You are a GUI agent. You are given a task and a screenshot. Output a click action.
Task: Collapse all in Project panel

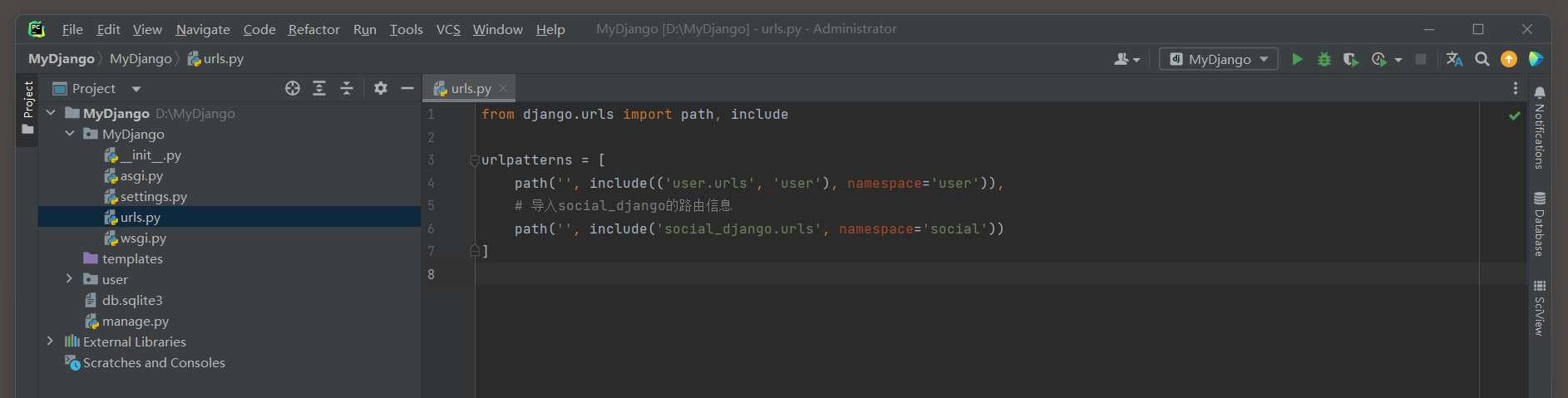point(347,88)
